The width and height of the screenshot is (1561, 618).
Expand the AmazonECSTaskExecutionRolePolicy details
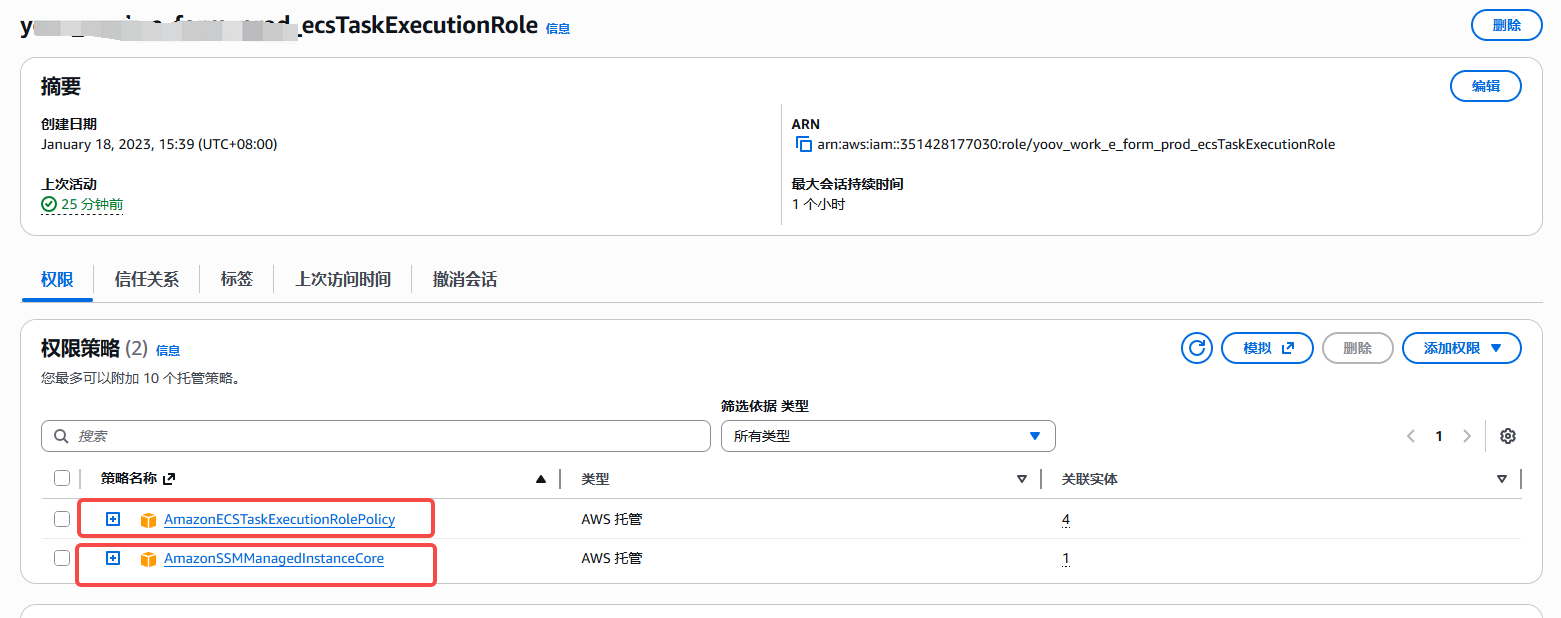pyautogui.click(x=113, y=519)
